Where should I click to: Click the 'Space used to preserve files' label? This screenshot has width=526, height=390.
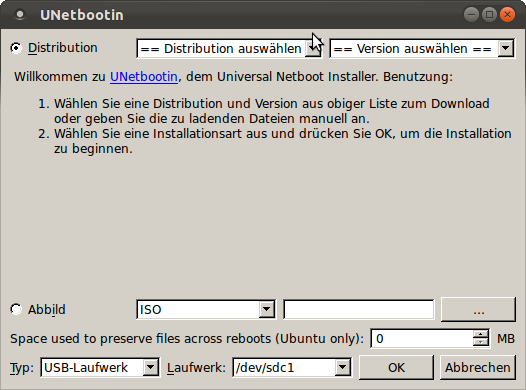tap(187, 339)
